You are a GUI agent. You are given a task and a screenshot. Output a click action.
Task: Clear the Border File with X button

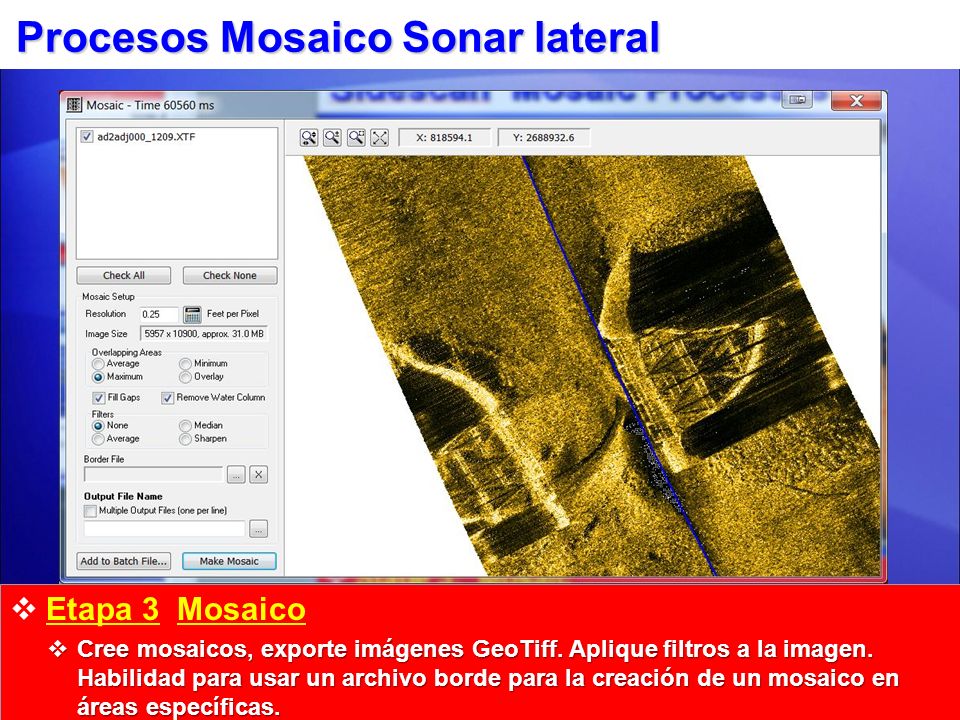pos(259,474)
